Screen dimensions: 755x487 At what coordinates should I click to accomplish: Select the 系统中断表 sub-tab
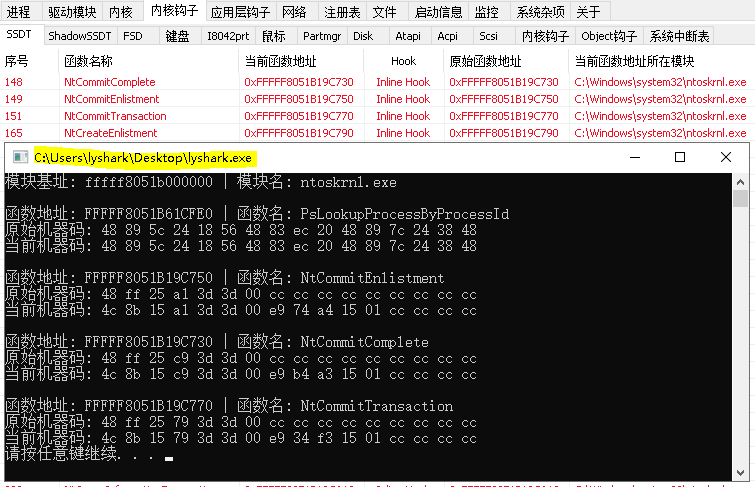pyautogui.click(x=679, y=36)
